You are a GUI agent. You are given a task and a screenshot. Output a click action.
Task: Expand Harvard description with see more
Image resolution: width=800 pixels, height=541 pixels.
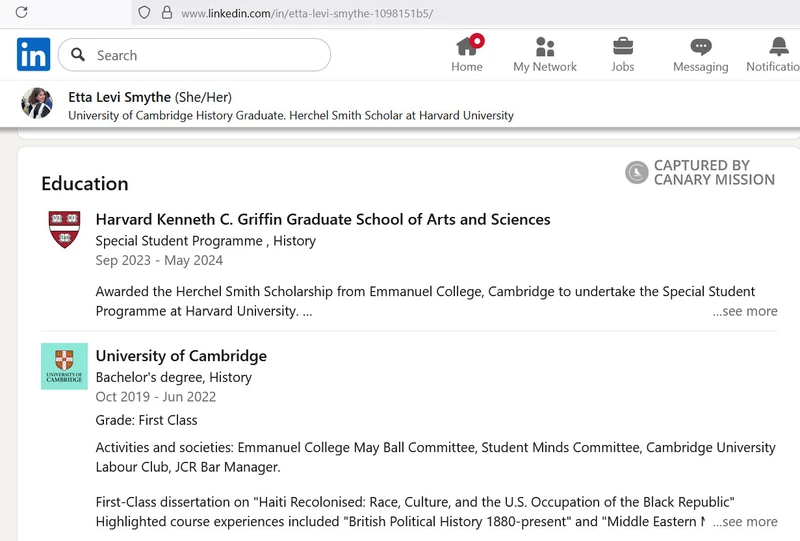[744, 311]
